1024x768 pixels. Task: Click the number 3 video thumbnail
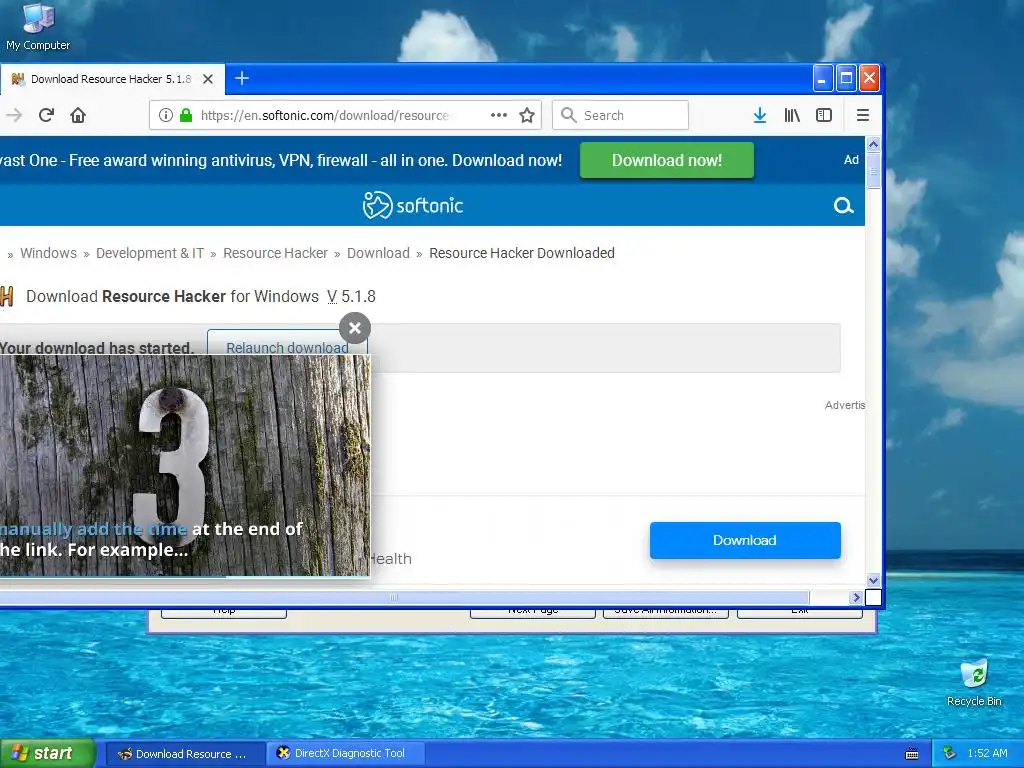185,465
